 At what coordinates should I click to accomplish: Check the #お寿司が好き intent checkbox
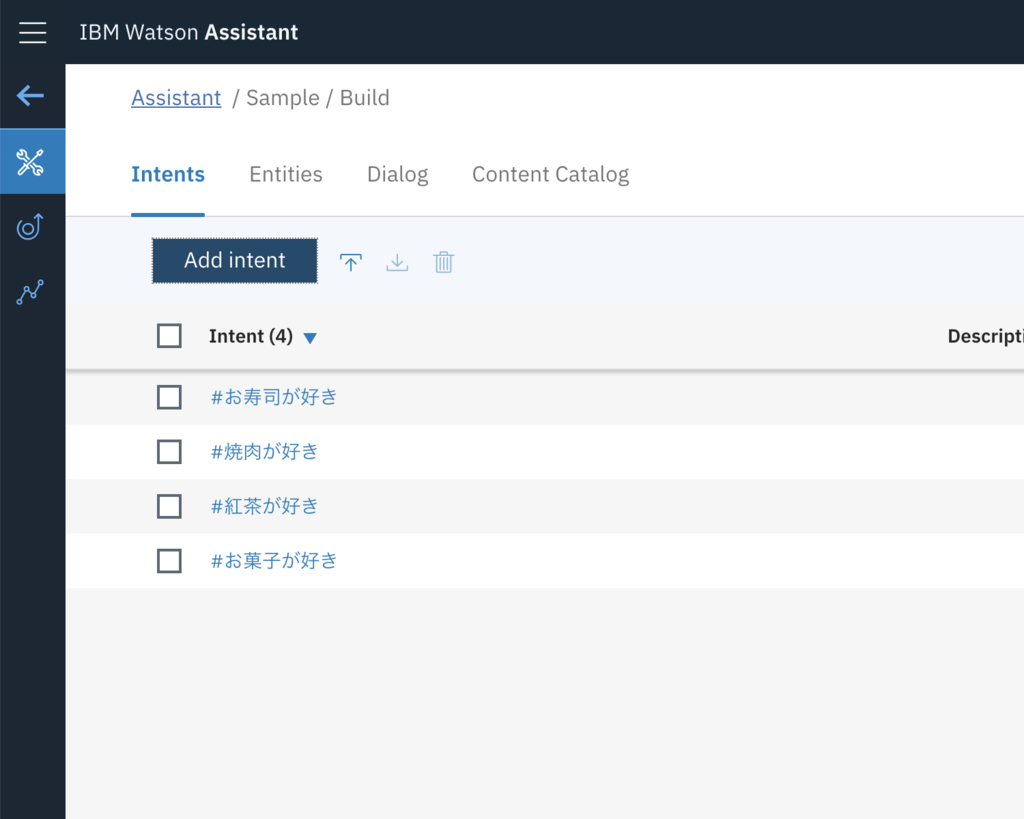coord(169,397)
